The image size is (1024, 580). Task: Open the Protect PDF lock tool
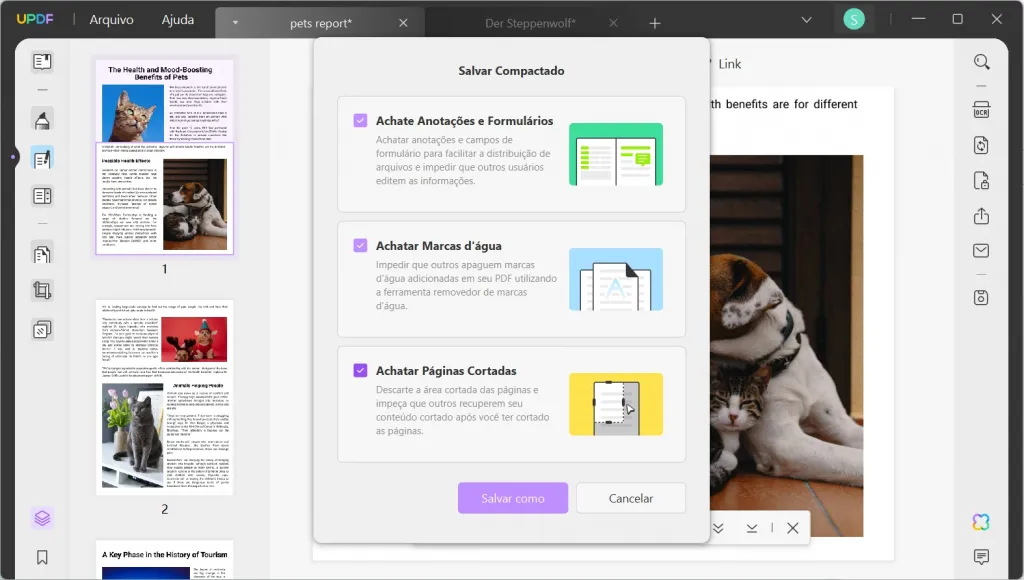(981, 180)
